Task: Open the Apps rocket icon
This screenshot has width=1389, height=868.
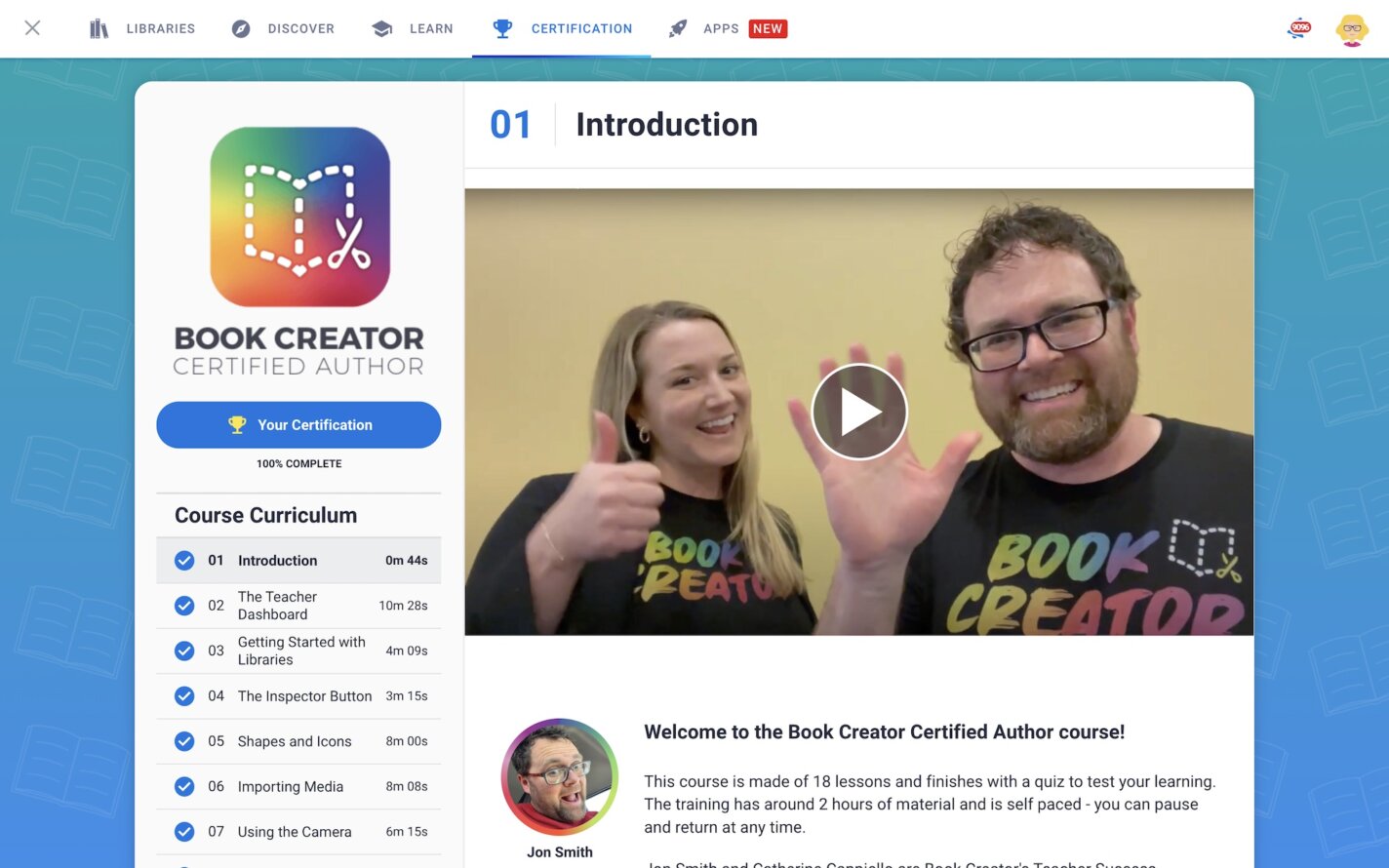Action: pos(678,28)
